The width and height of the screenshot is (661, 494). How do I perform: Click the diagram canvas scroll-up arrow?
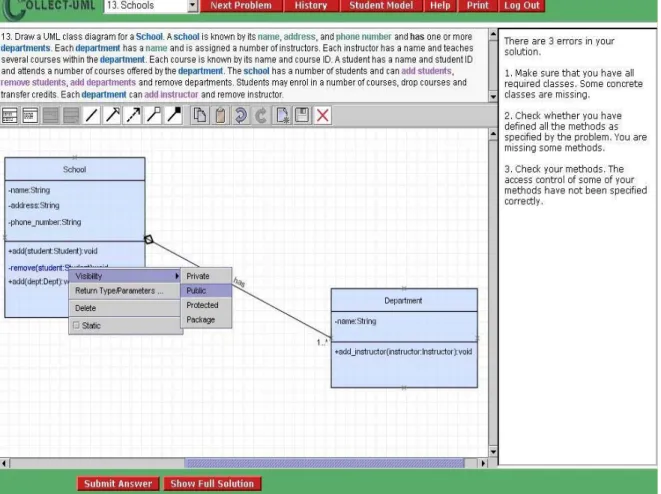point(493,134)
